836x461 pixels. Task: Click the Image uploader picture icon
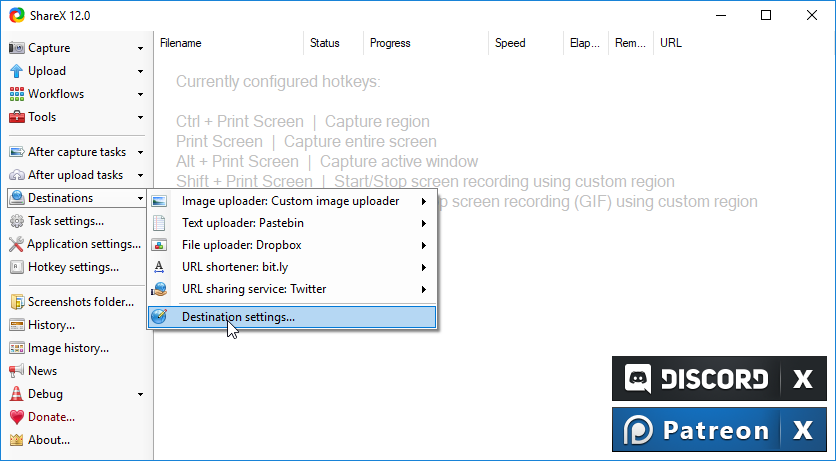(159, 201)
